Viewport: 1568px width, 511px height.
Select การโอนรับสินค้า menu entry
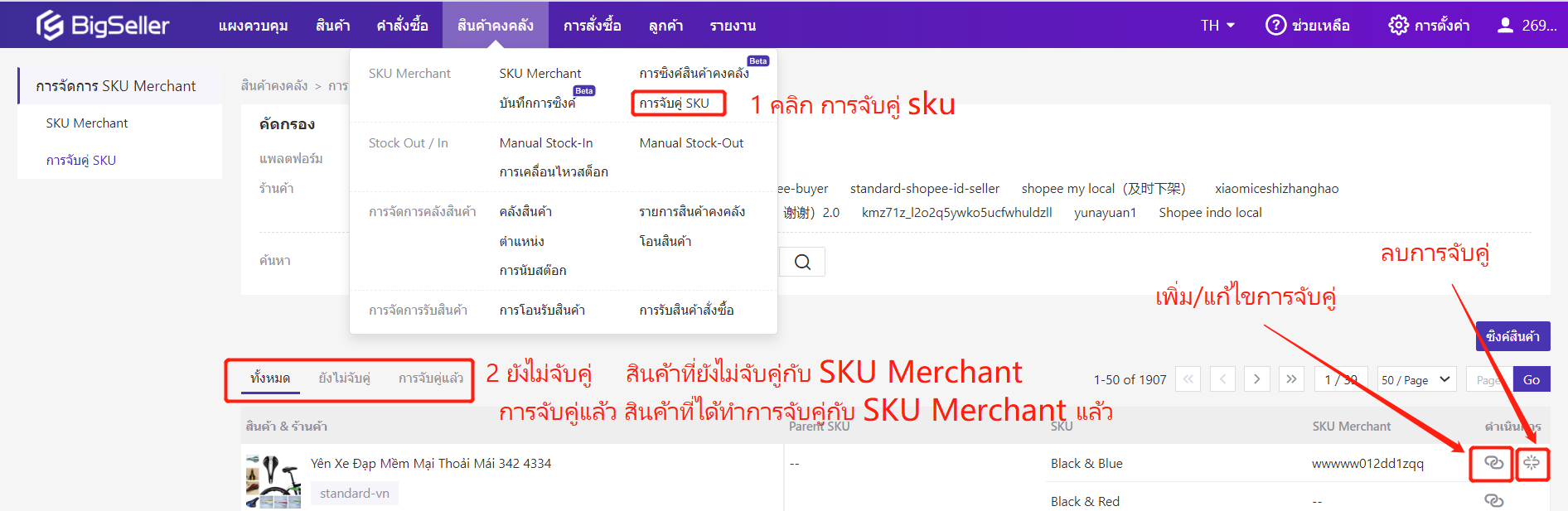pos(542,310)
